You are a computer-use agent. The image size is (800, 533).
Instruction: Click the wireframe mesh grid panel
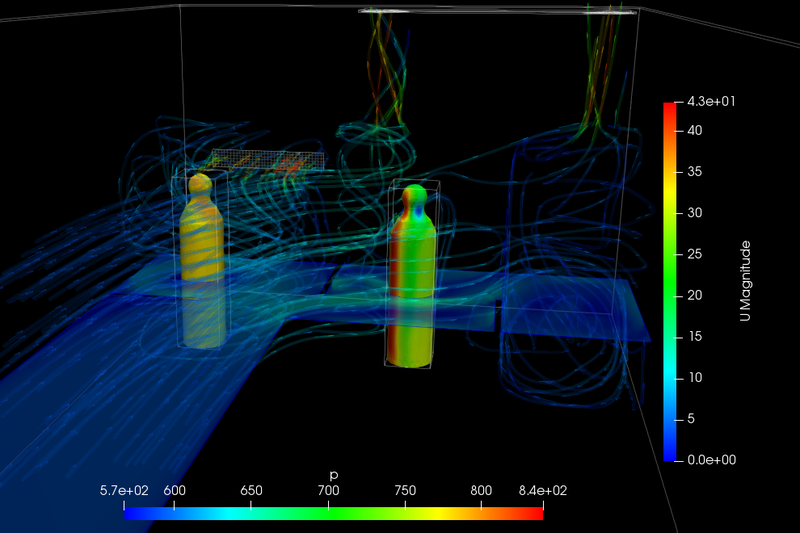268,159
